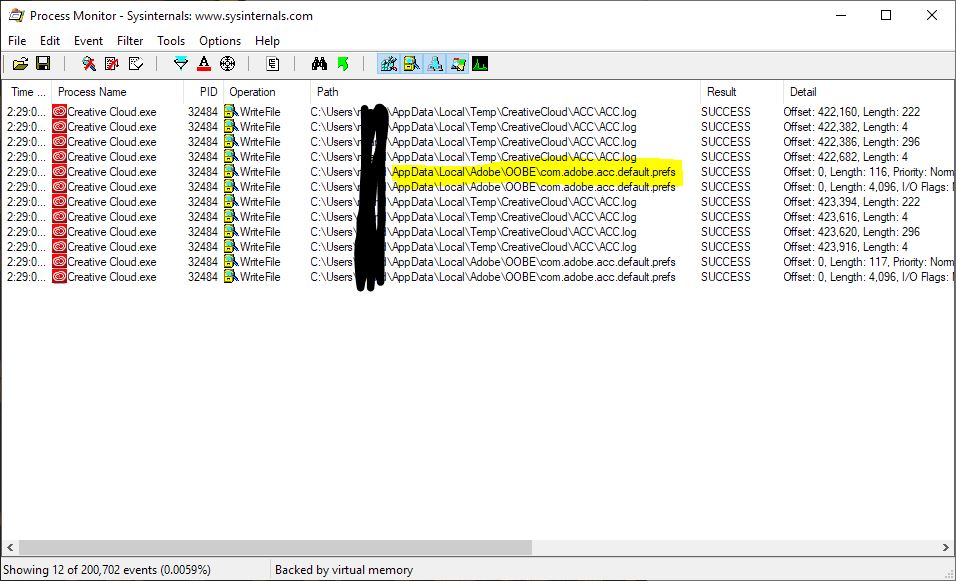Select row with Offset: 423,394, Length: 222
The width and height of the screenshot is (956, 581).
[479, 202]
